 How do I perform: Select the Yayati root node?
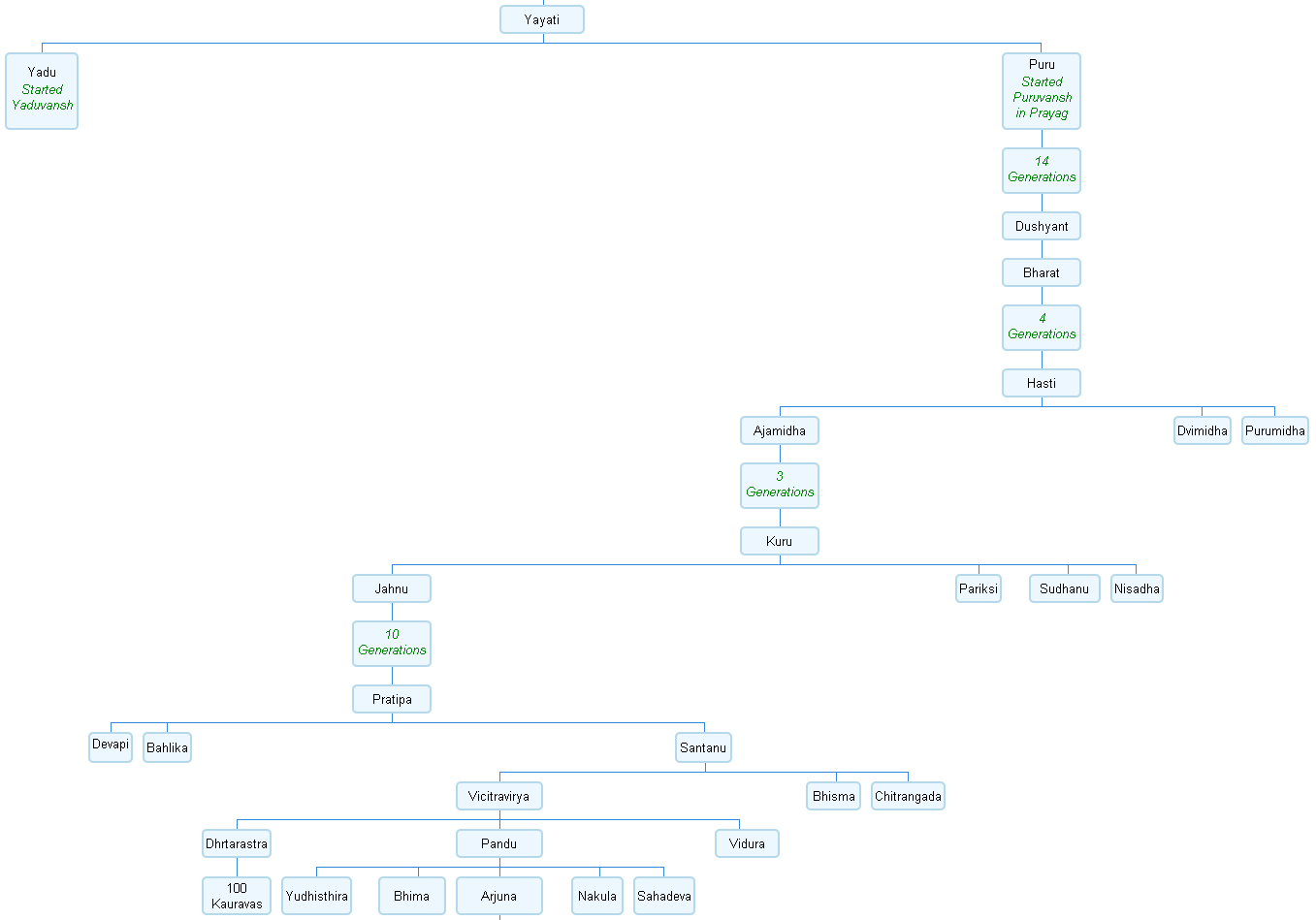[541, 18]
